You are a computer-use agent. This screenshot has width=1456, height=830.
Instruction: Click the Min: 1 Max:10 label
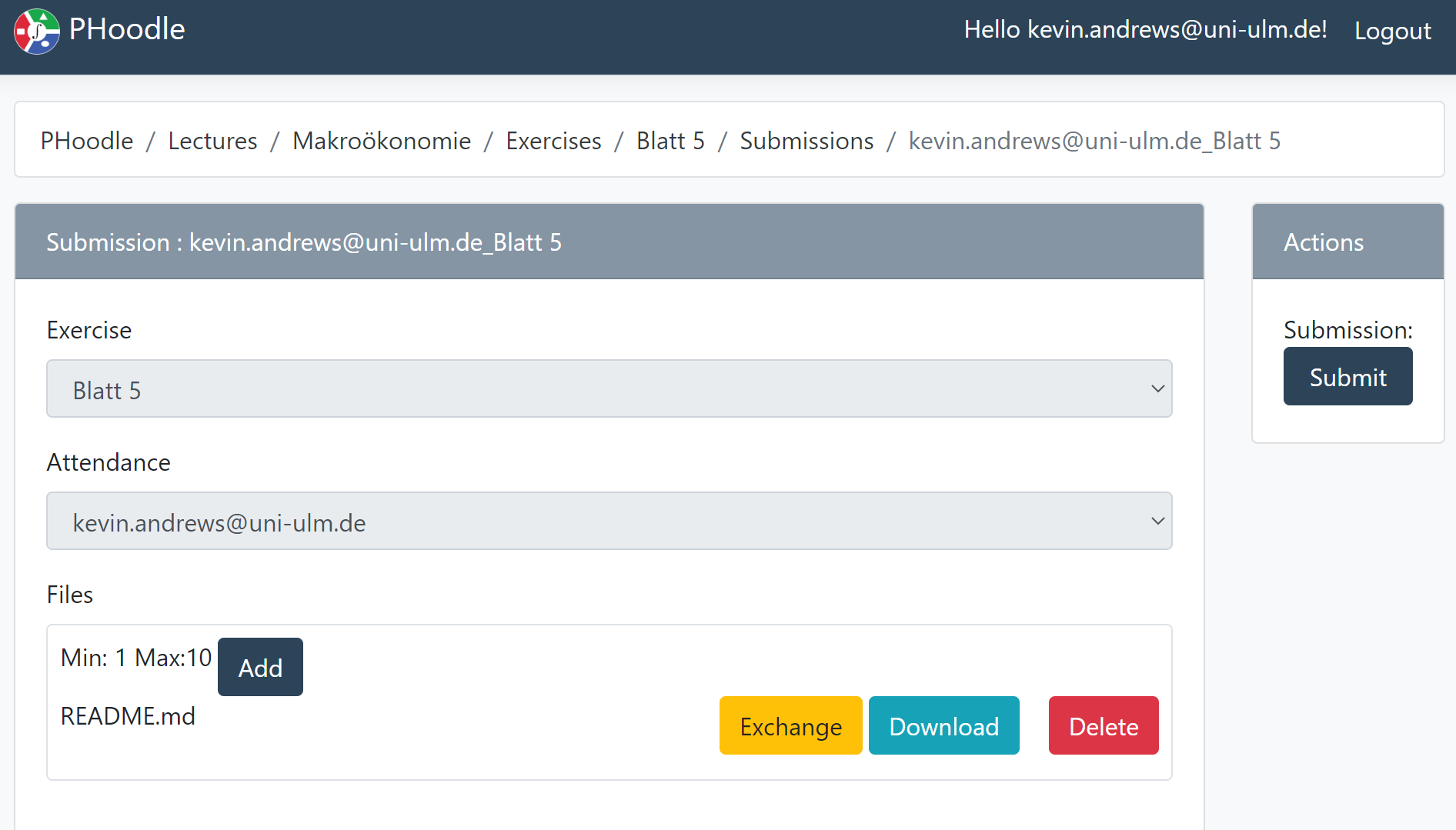click(136, 658)
